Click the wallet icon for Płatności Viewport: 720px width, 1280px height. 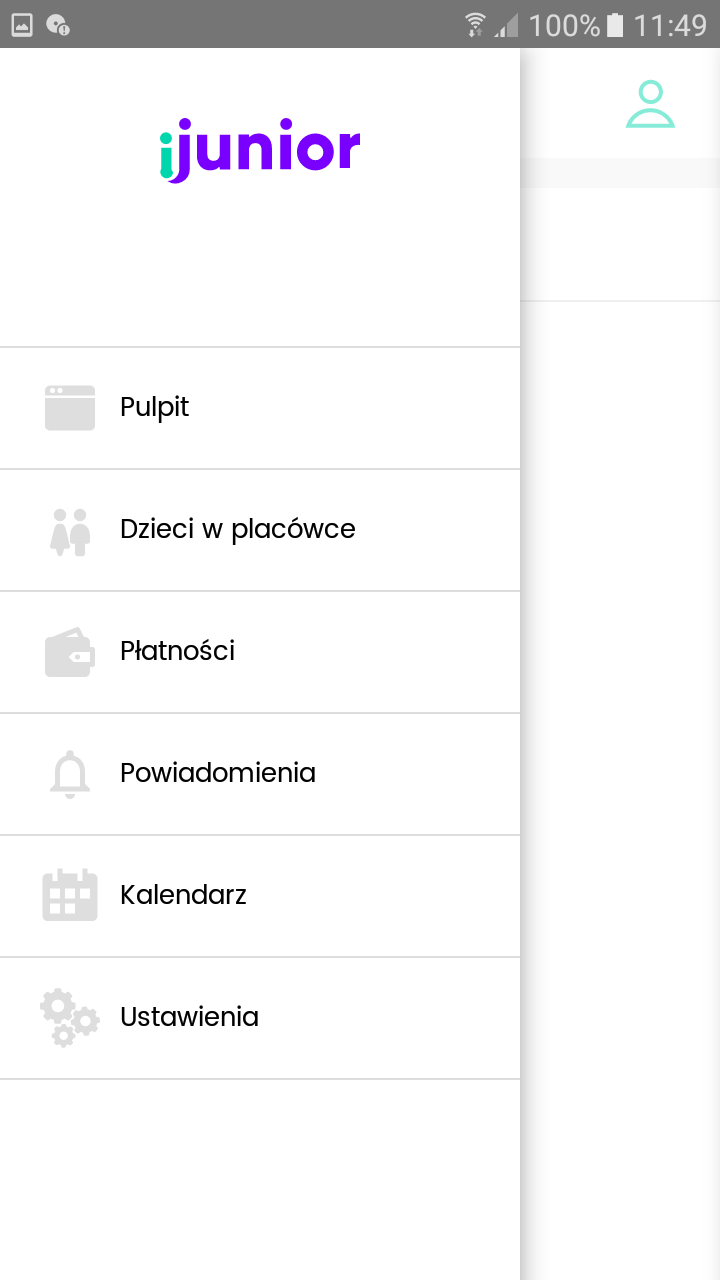70,652
